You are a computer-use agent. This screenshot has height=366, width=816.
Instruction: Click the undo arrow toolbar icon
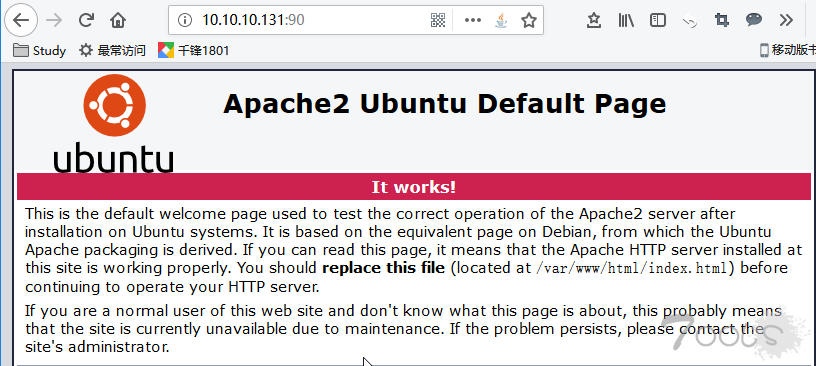(690, 21)
